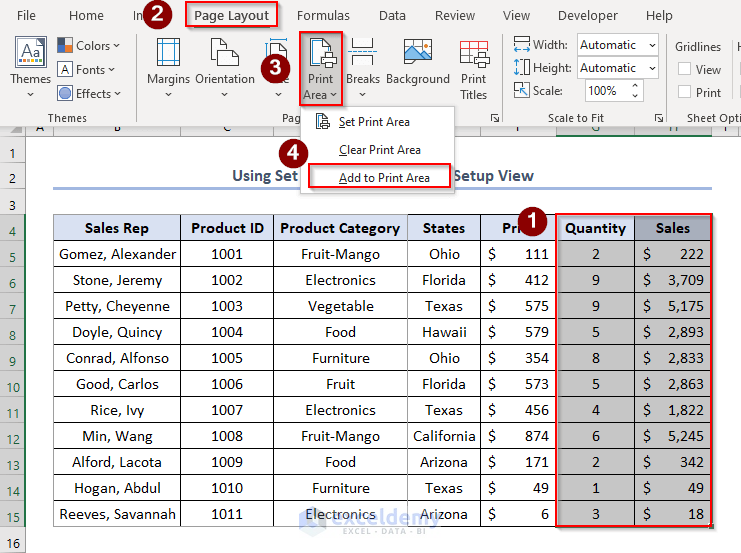Click the States header cell
Image resolution: width=741 pixels, height=553 pixels.
(444, 228)
